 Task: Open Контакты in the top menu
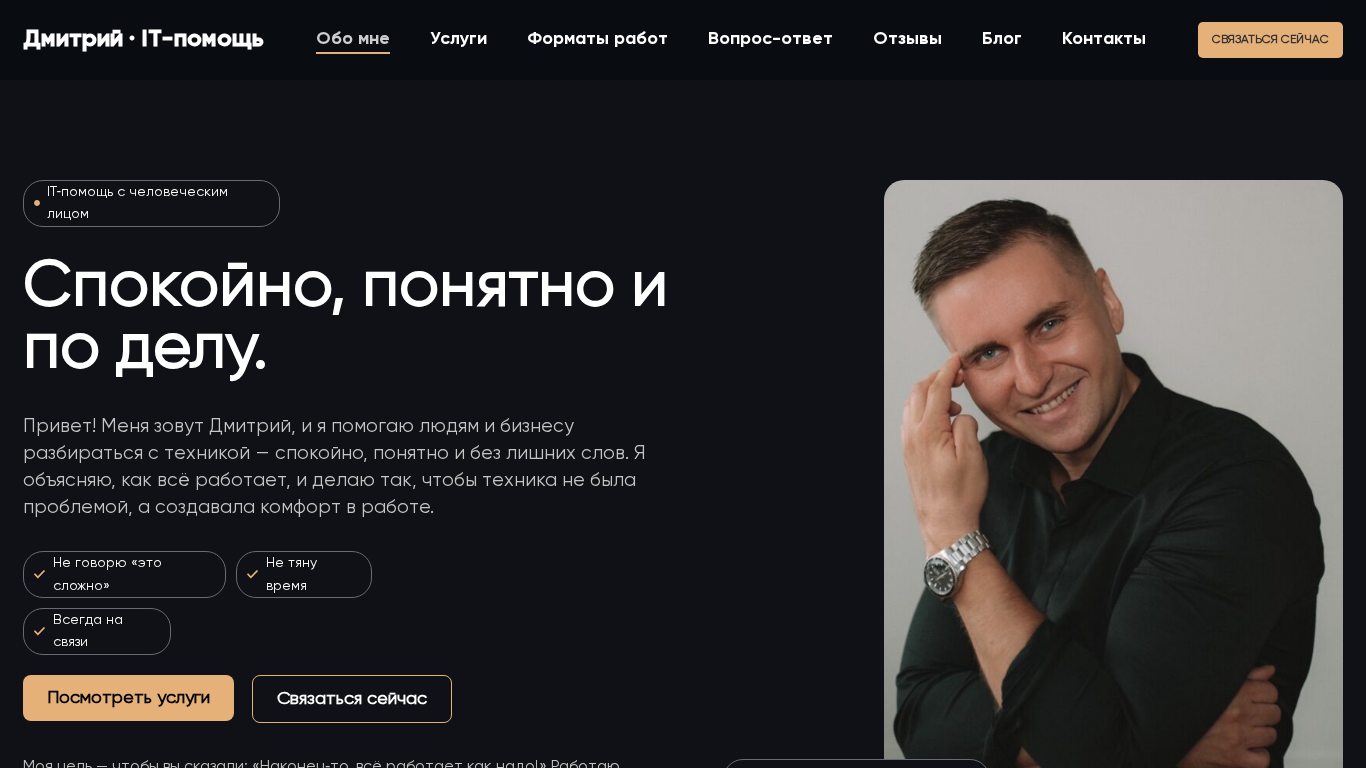(1104, 39)
